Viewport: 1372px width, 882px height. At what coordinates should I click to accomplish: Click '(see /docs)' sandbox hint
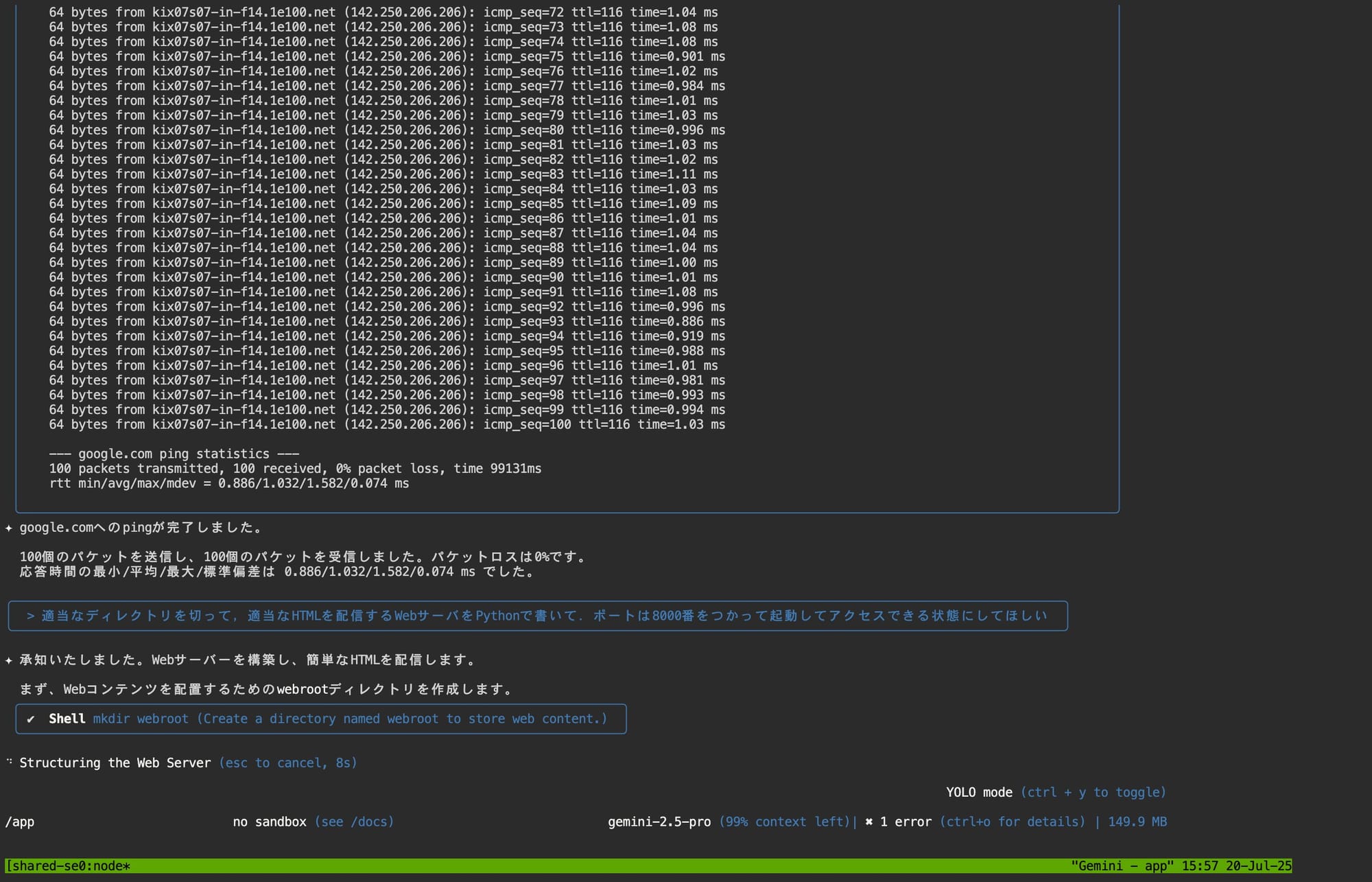(354, 822)
